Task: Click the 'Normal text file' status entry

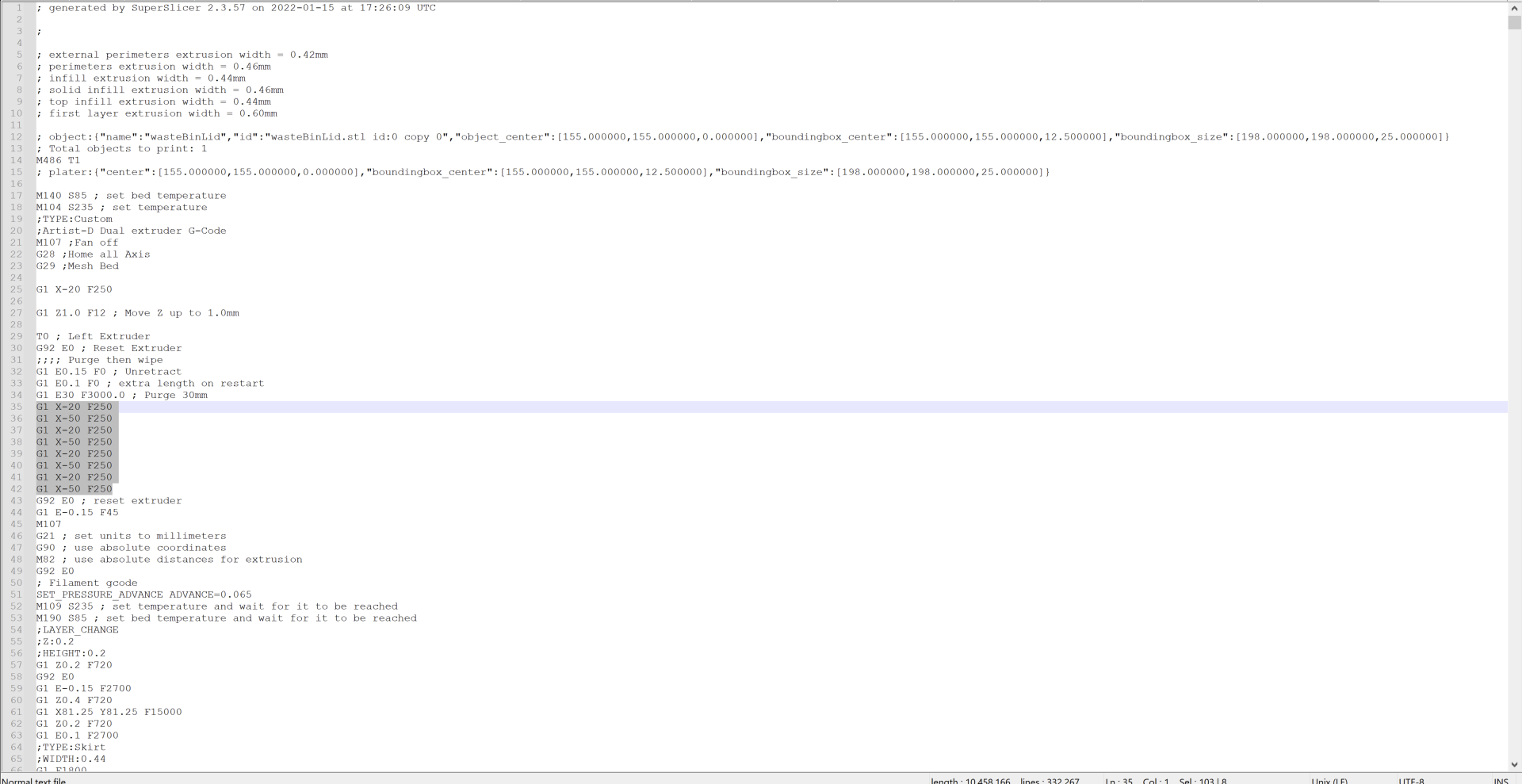Action: [34, 781]
